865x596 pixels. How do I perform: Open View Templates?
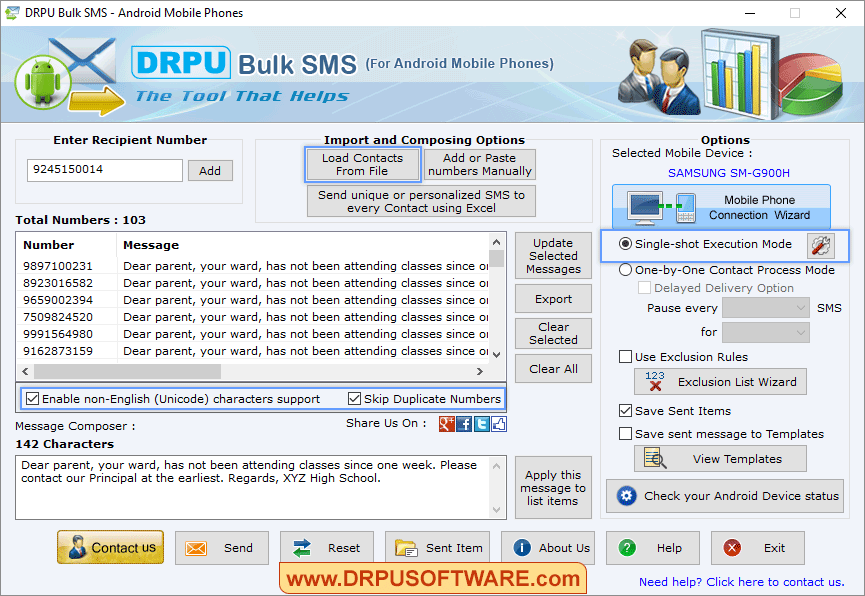[x=720, y=459]
